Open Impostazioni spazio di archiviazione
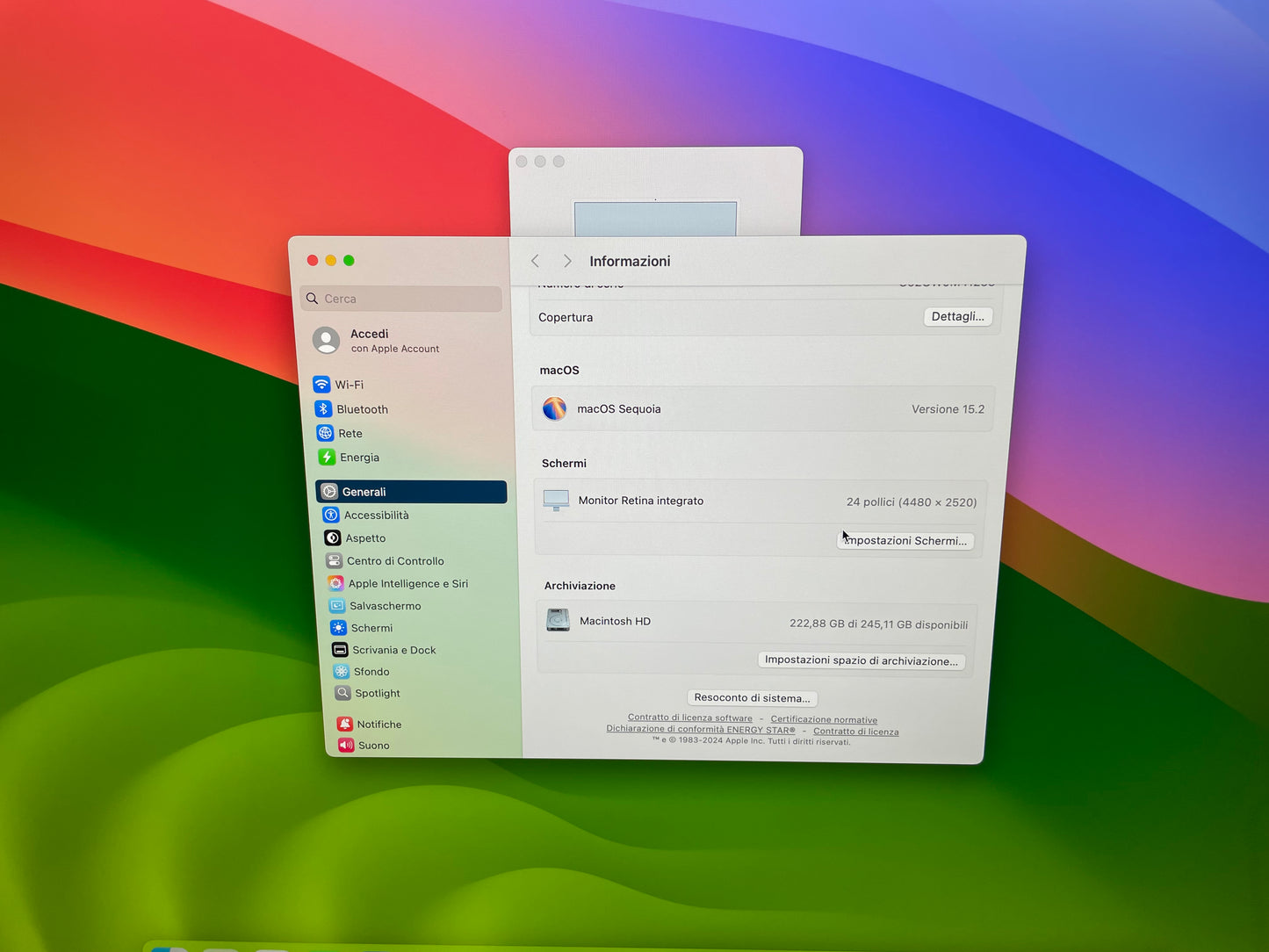1269x952 pixels. click(x=862, y=660)
